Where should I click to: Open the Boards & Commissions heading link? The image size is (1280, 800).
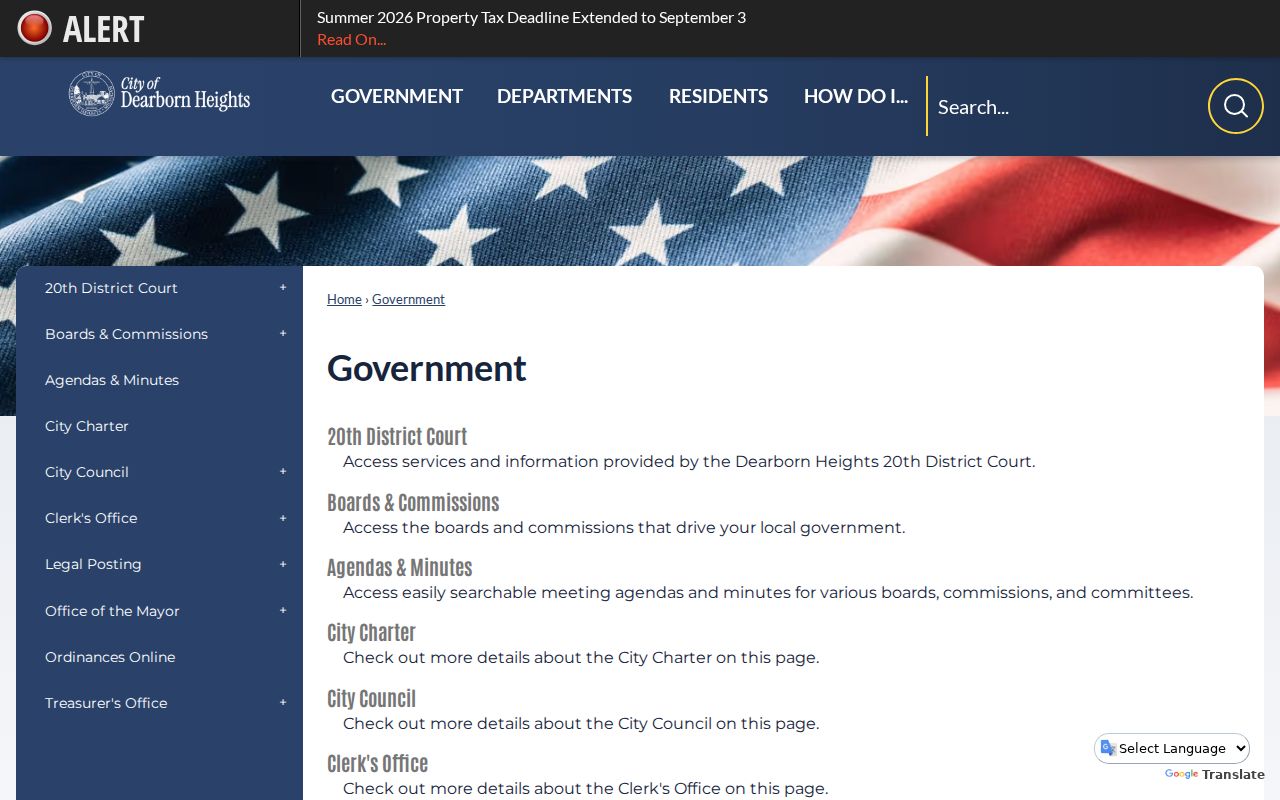point(413,502)
